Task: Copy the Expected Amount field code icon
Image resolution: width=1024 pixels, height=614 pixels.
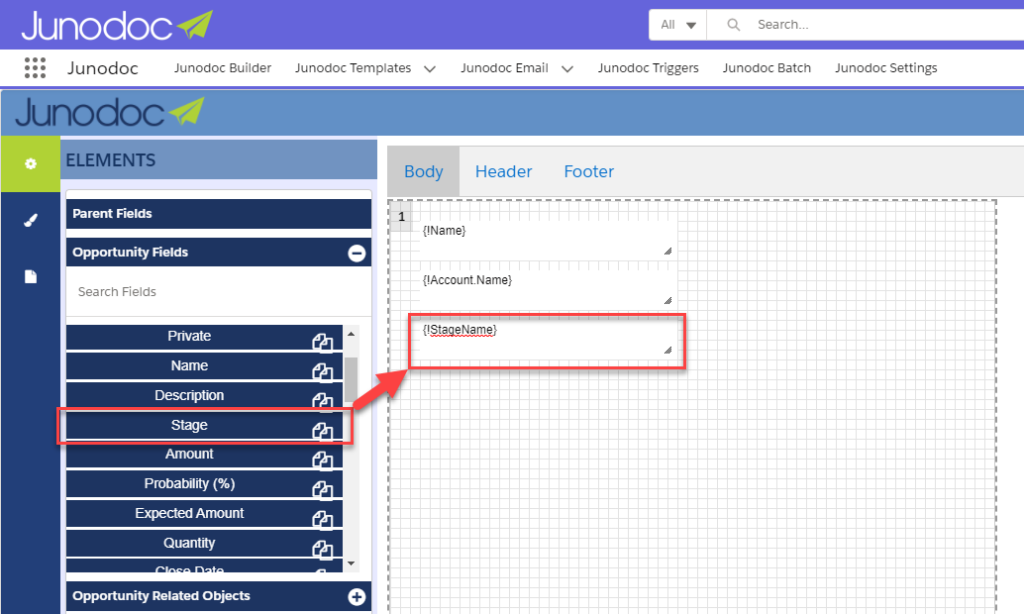Action: point(322,520)
